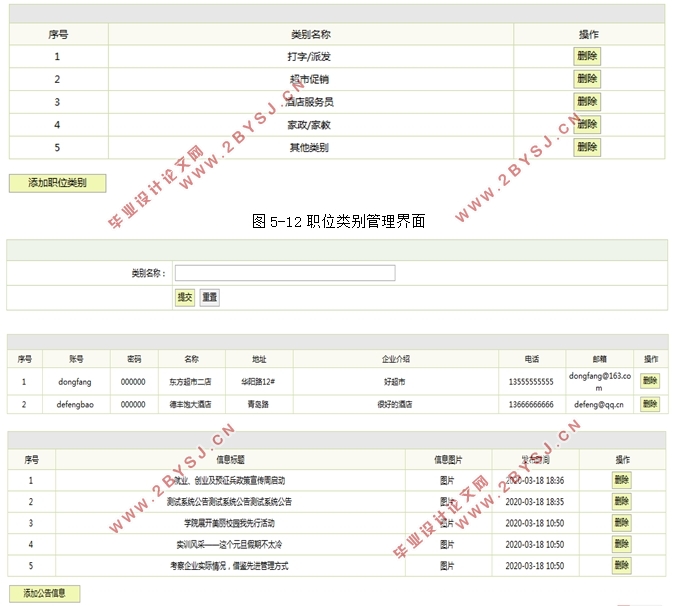Select the 打字/派发 category name cell

tap(309, 57)
